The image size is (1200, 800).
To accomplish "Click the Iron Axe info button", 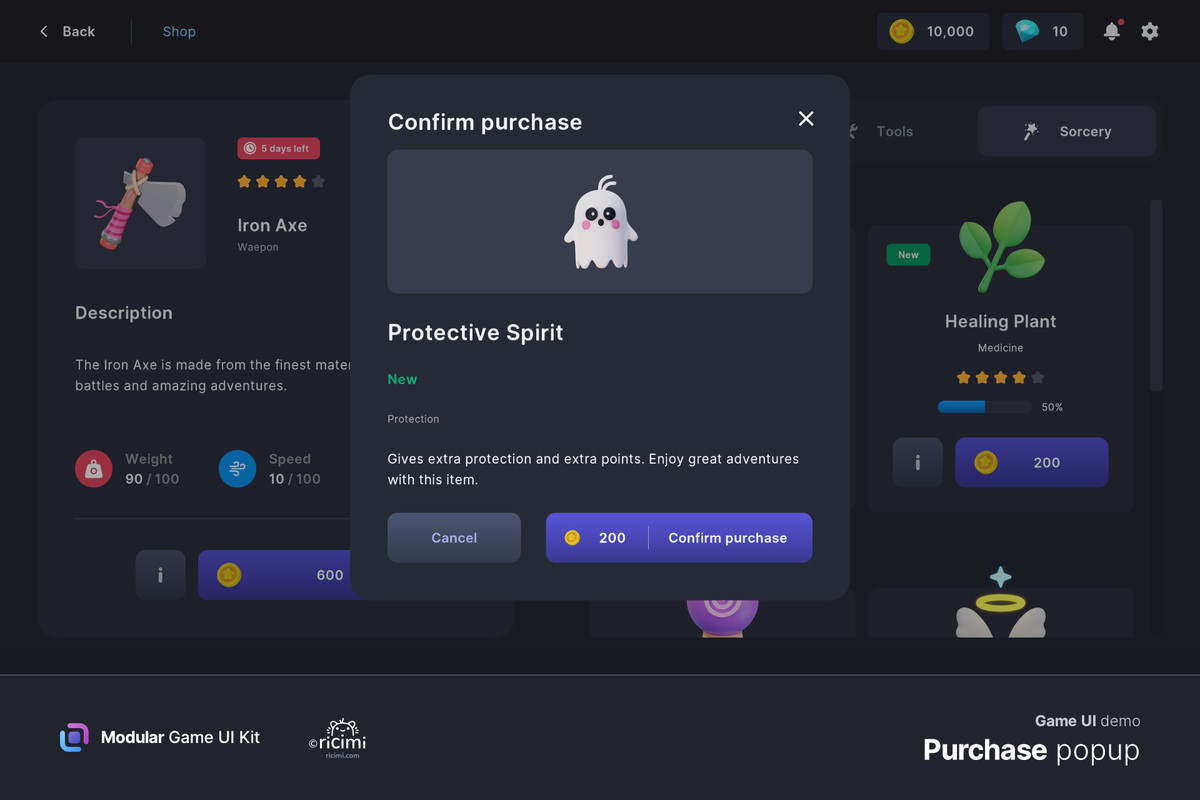I will point(160,575).
